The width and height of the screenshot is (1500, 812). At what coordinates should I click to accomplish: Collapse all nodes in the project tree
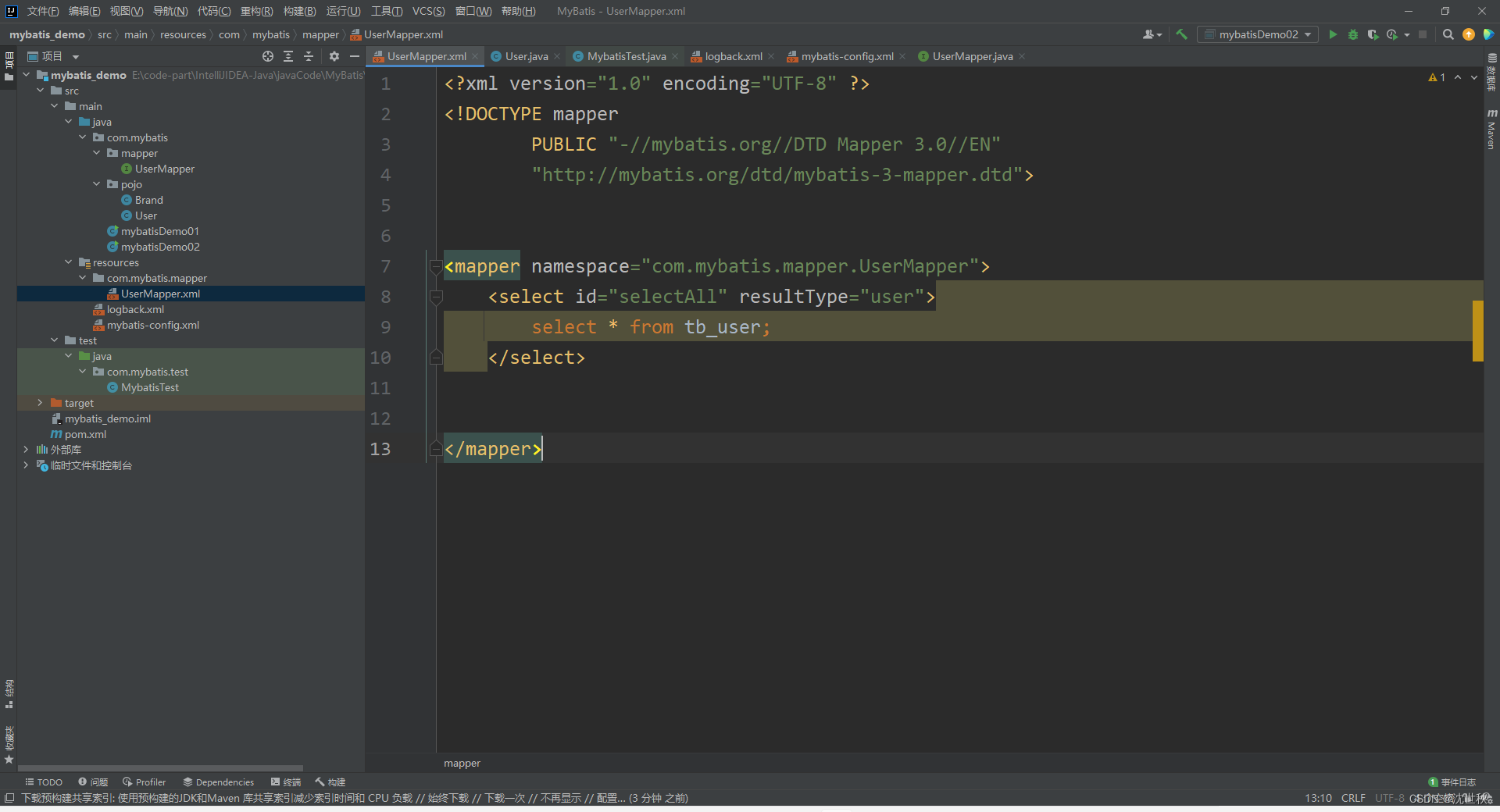pos(309,56)
